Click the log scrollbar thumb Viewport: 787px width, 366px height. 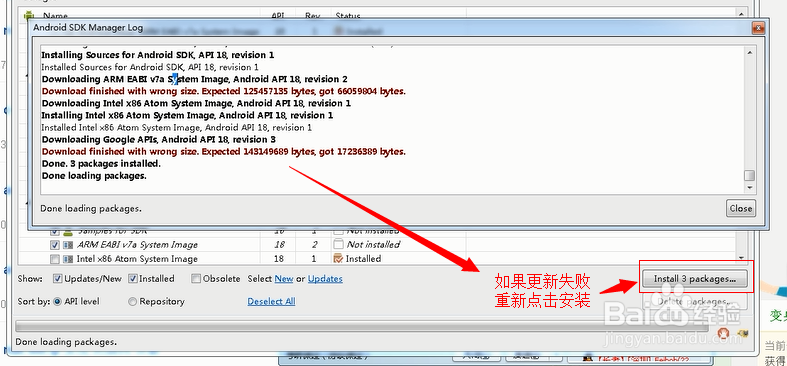point(749,175)
